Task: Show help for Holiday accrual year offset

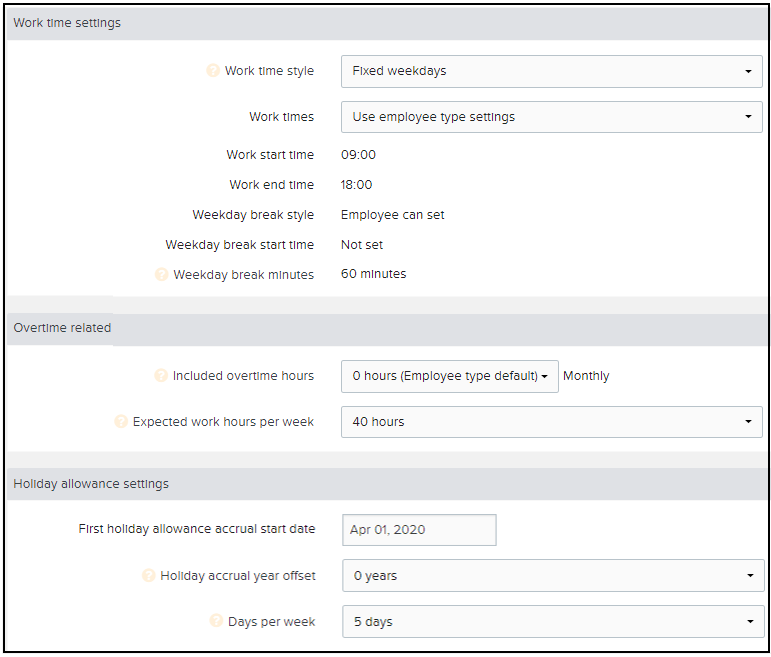Action: coord(149,576)
